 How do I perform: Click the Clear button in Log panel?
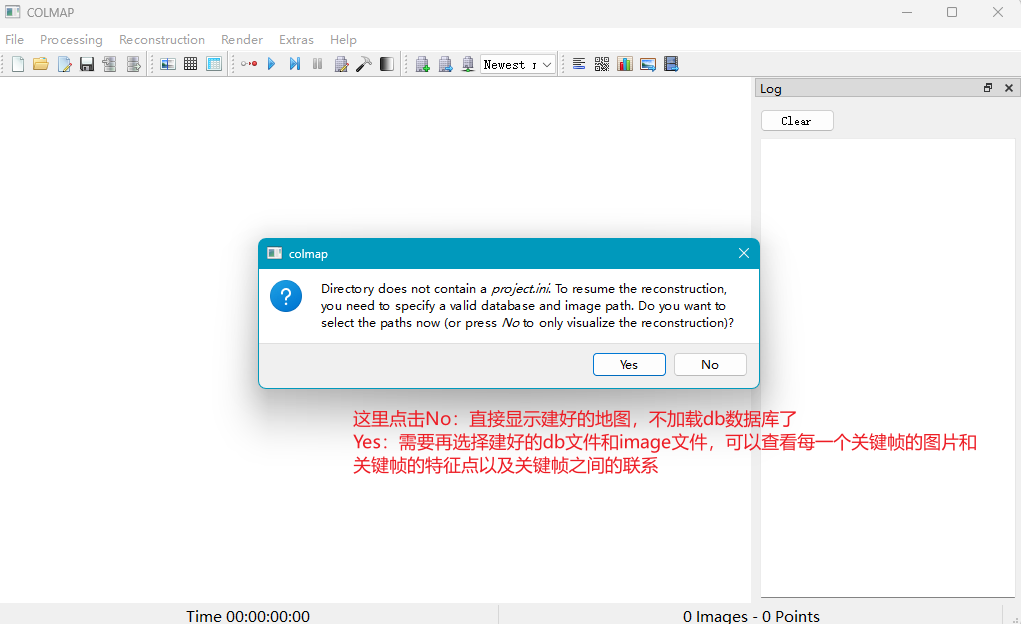click(x=797, y=121)
